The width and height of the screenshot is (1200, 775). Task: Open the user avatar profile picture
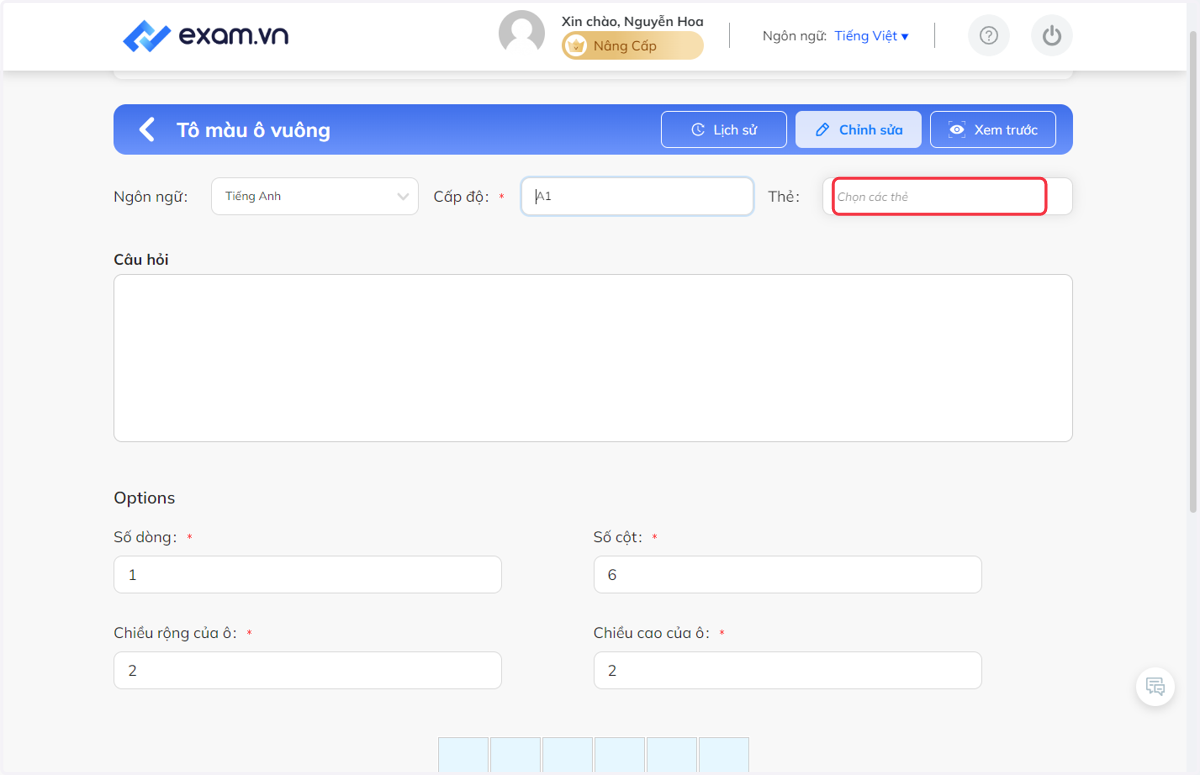pyautogui.click(x=521, y=33)
